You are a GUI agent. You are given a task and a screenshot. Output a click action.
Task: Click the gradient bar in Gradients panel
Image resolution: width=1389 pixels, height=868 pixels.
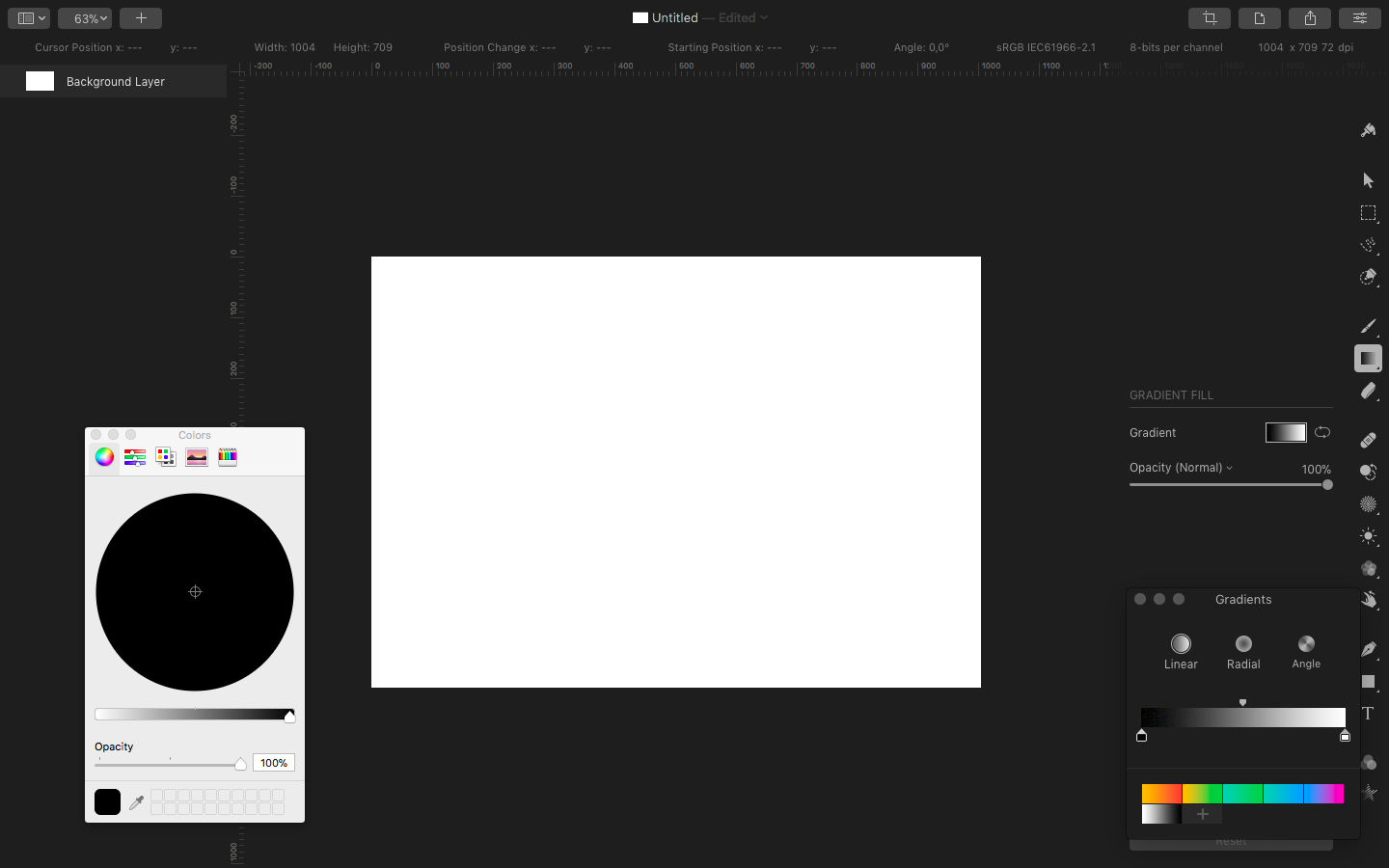tap(1243, 718)
